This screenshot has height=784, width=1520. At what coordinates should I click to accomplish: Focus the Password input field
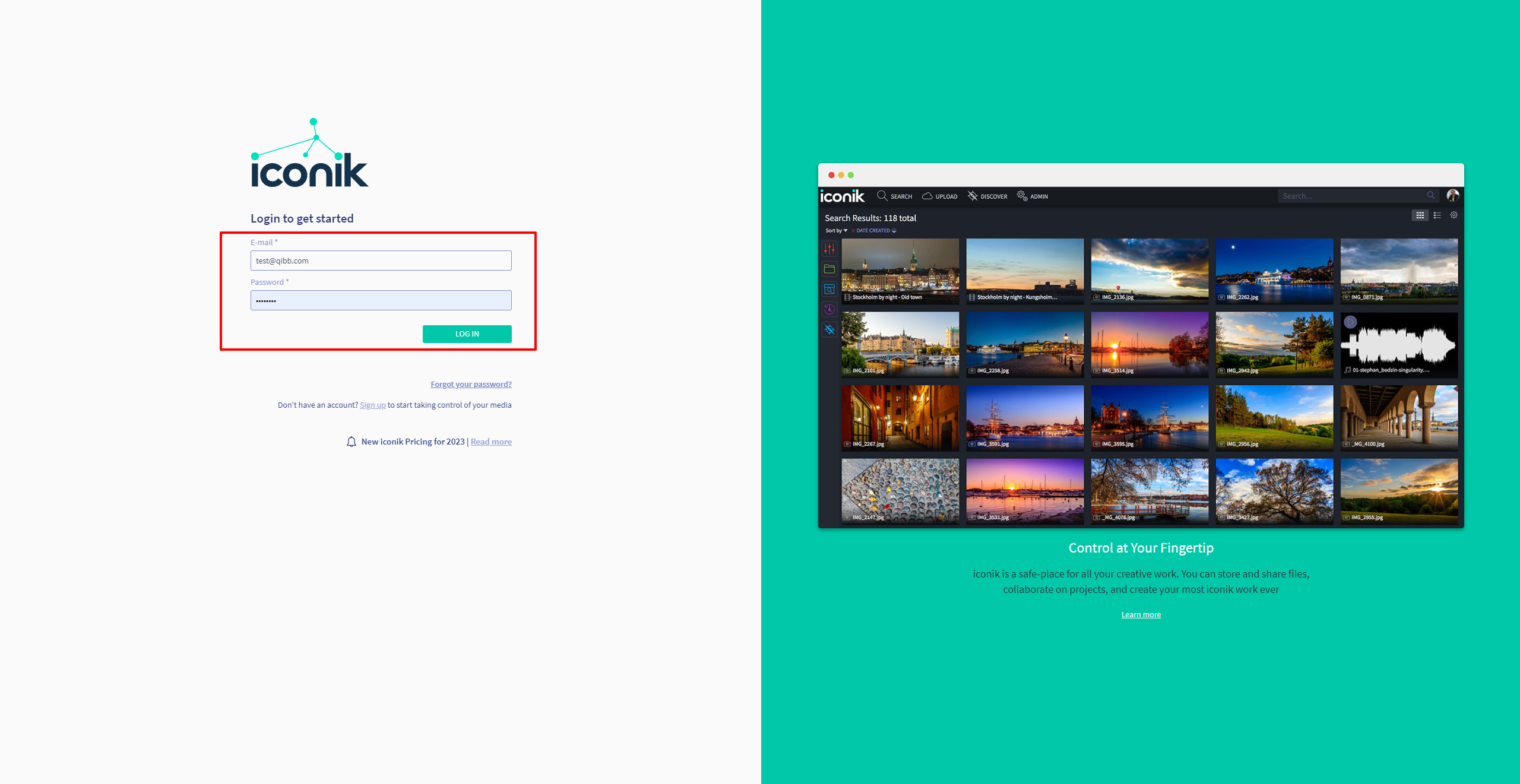pyautogui.click(x=381, y=300)
